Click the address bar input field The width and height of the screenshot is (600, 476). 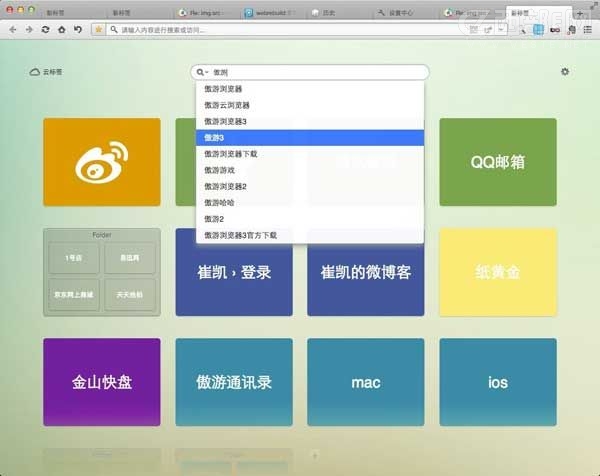point(300,30)
